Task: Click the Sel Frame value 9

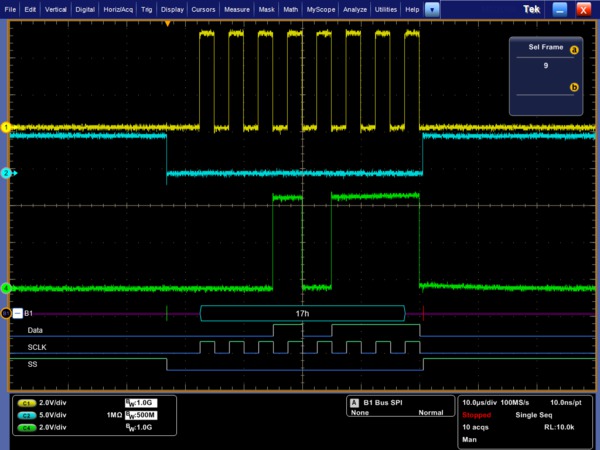Action: (545, 65)
